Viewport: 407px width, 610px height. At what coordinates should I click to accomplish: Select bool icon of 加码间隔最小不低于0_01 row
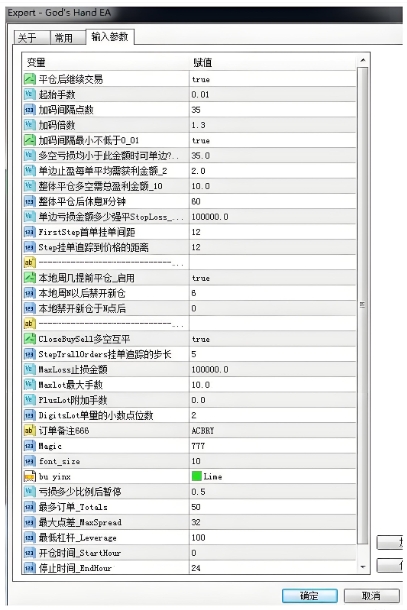click(x=30, y=140)
